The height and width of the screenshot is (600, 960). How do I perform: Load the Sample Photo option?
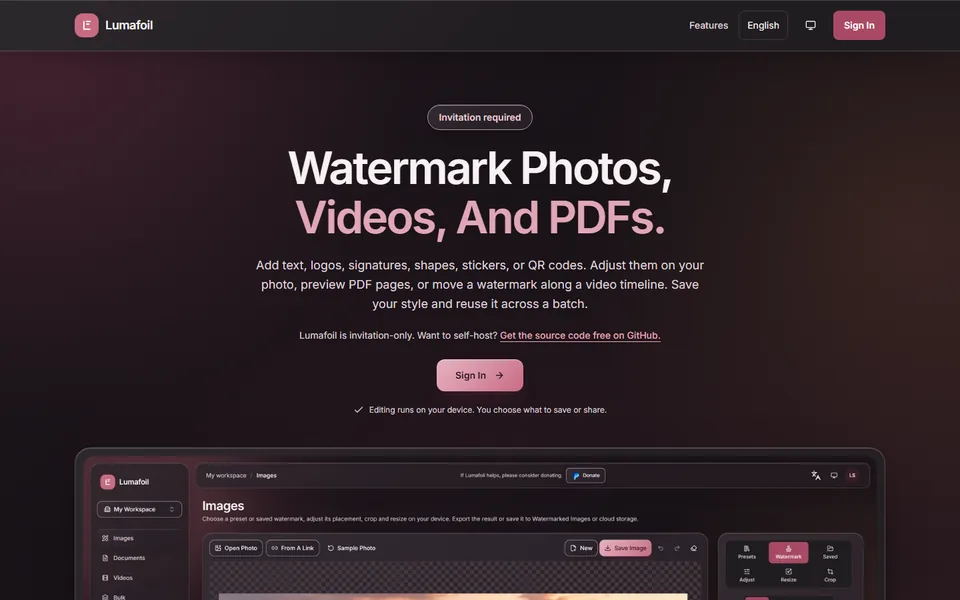tap(351, 548)
